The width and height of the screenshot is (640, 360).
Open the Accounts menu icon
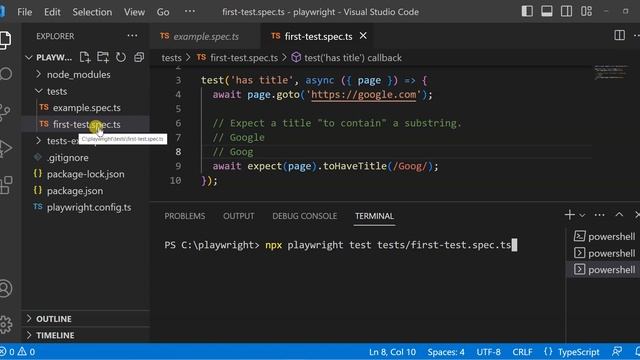click(6, 289)
